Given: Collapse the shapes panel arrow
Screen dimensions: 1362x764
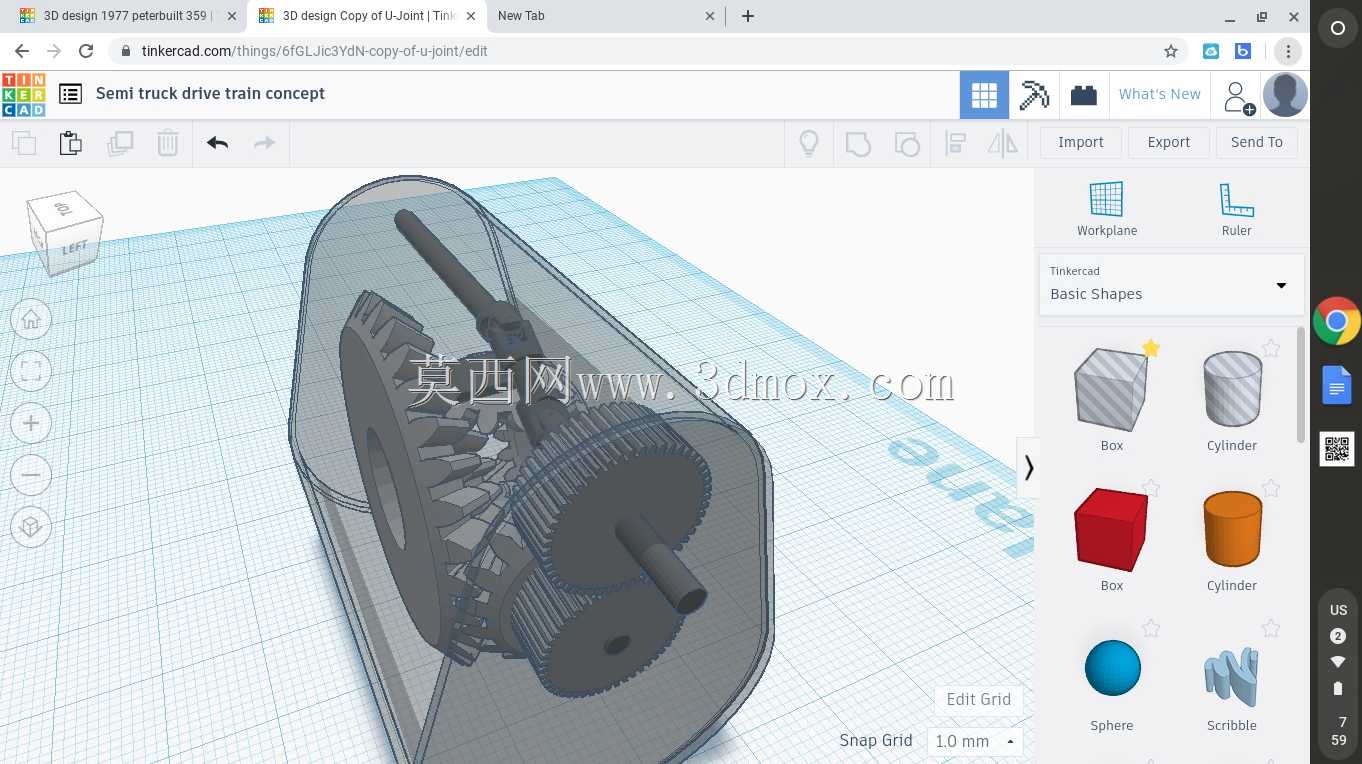Looking at the screenshot, I should (1028, 467).
